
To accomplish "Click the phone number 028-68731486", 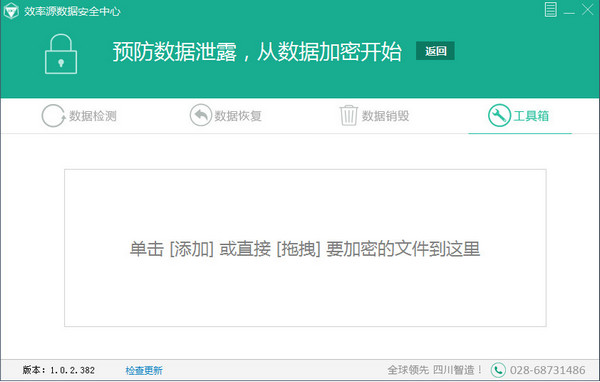I will coord(548,370).
